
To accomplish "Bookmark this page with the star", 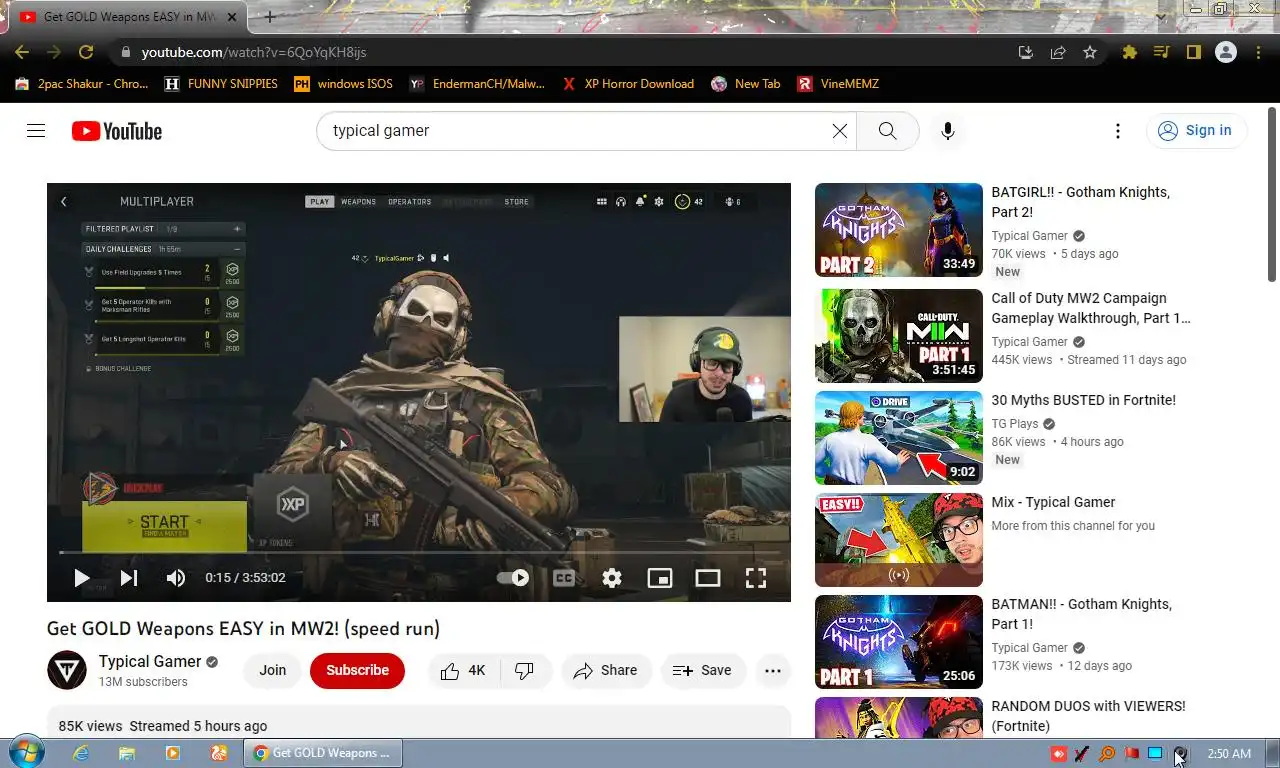I will [x=1090, y=52].
